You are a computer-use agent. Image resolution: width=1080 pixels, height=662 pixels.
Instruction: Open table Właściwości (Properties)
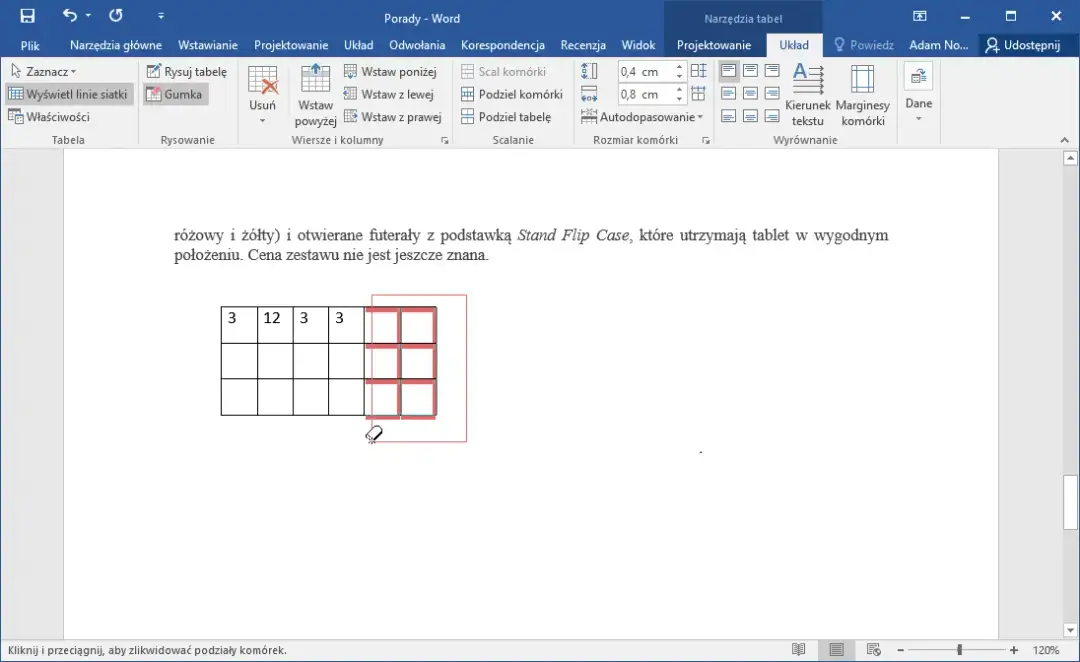[57, 116]
